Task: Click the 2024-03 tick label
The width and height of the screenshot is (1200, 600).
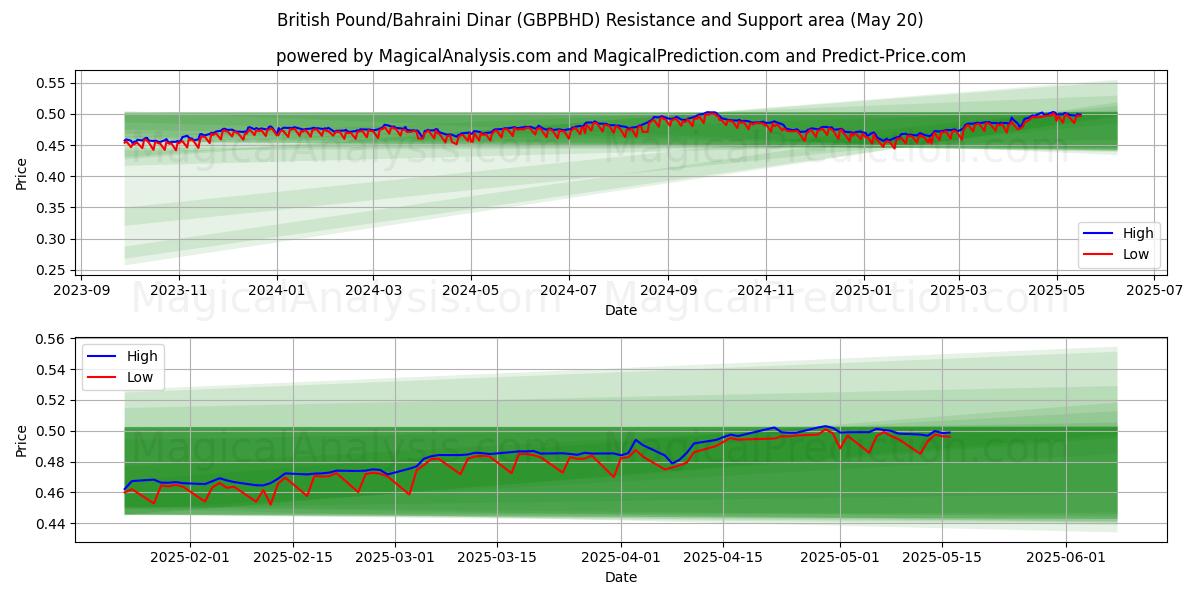Action: click(x=373, y=290)
